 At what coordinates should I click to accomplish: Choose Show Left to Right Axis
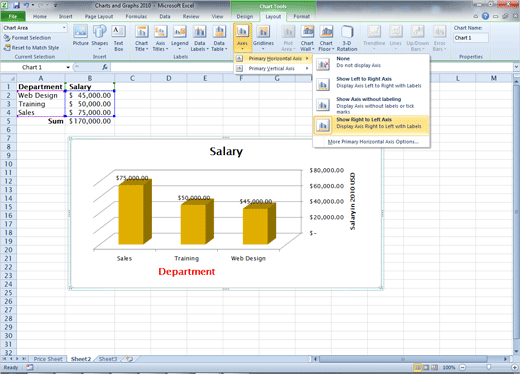coord(371,83)
